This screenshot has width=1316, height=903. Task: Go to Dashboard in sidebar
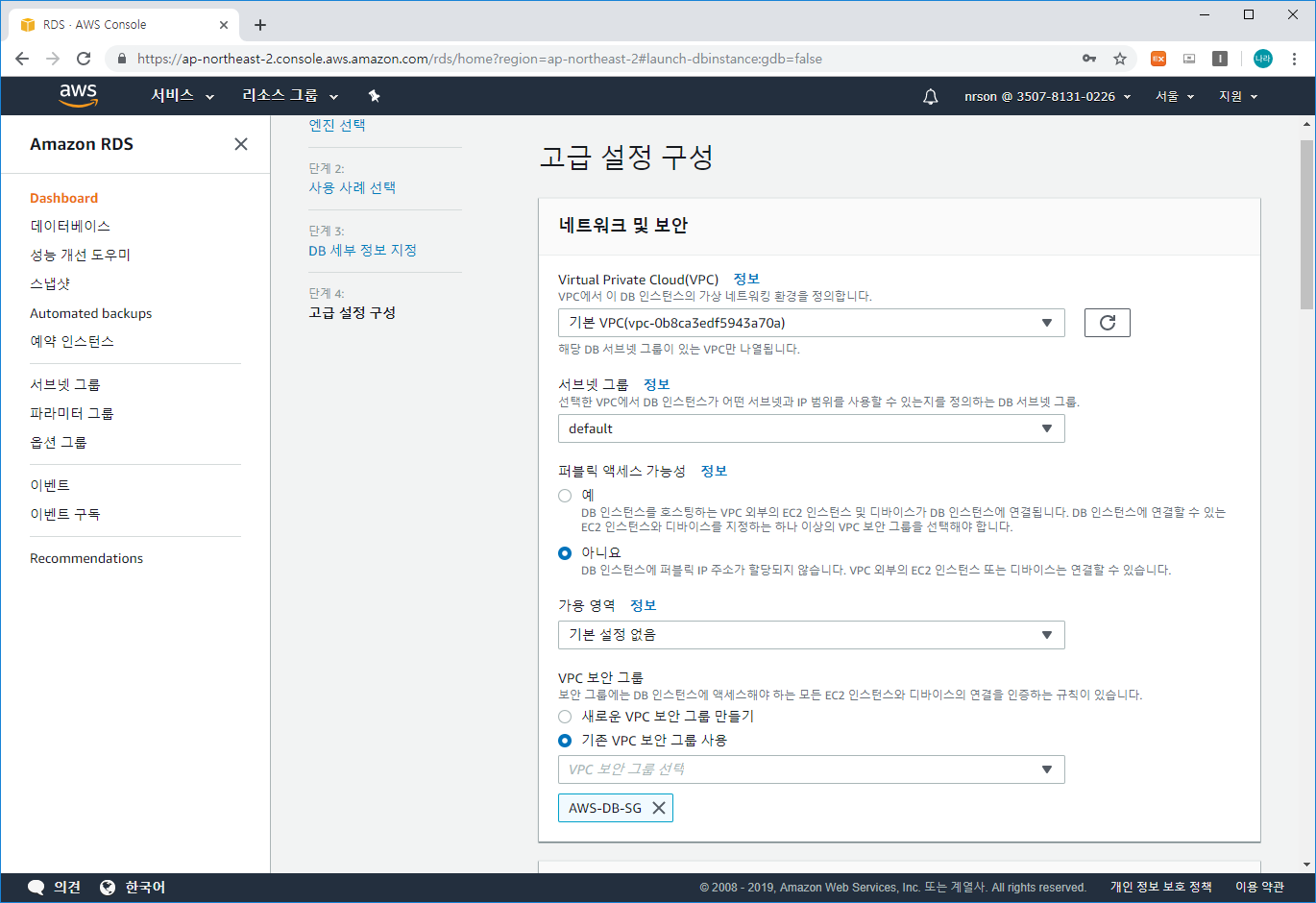tap(63, 198)
